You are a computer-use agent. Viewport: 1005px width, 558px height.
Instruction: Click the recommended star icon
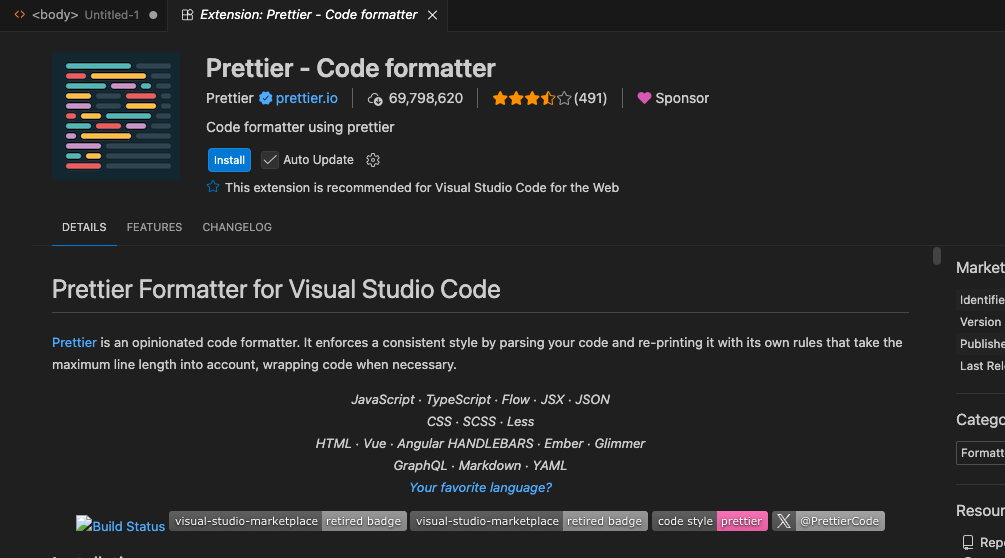pos(213,187)
